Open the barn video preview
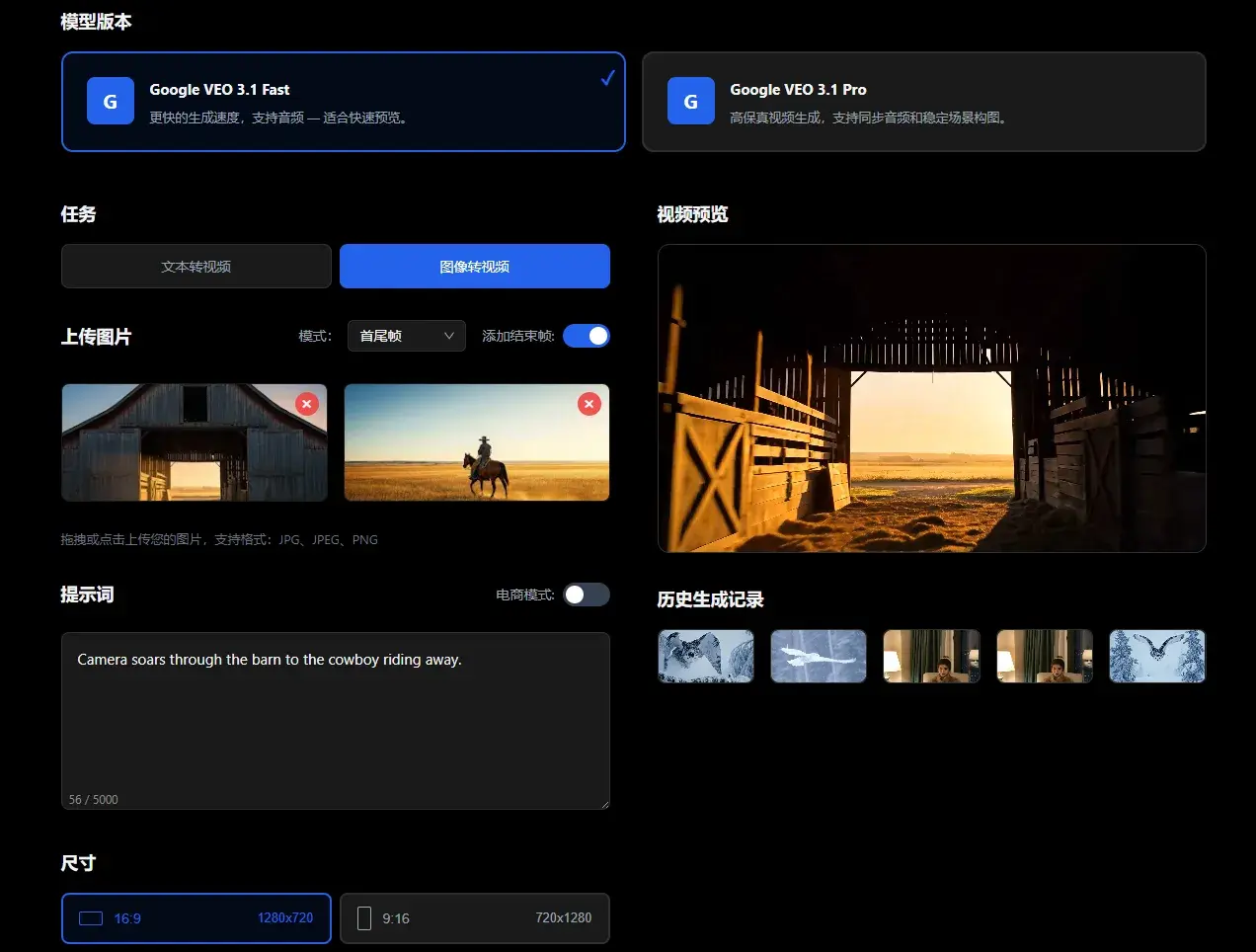The height and width of the screenshot is (952, 1256). pos(931,398)
